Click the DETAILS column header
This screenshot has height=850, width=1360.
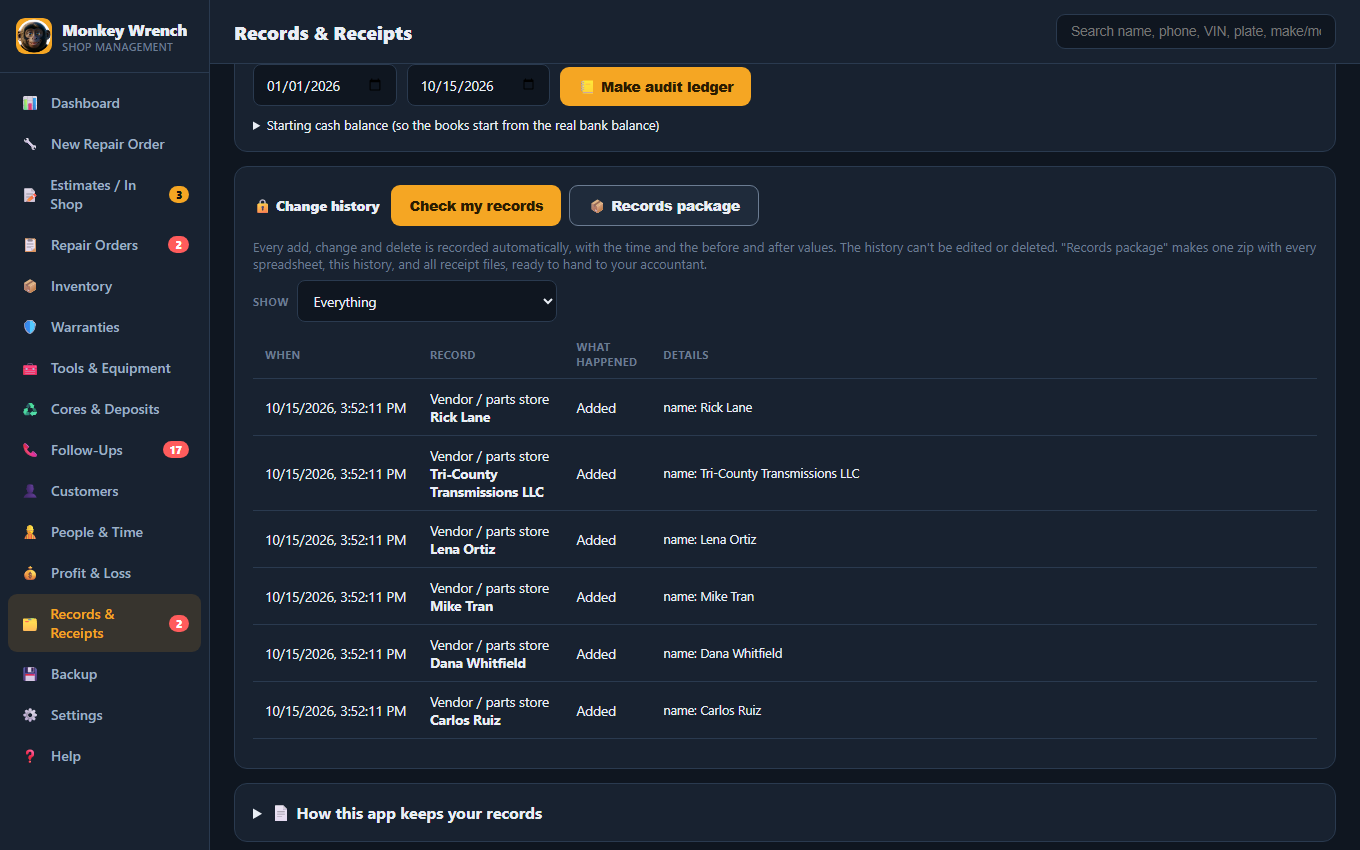click(686, 355)
